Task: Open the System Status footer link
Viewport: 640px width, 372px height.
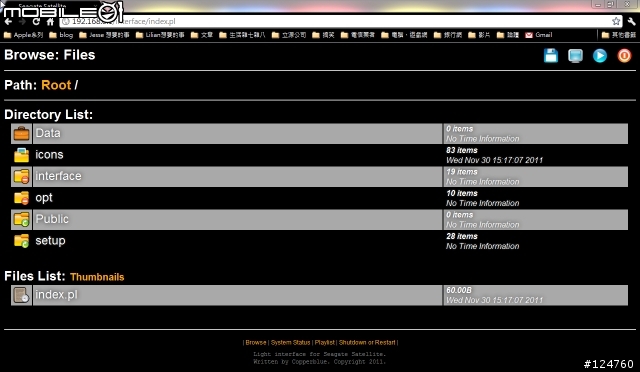Action: pyautogui.click(x=291, y=343)
